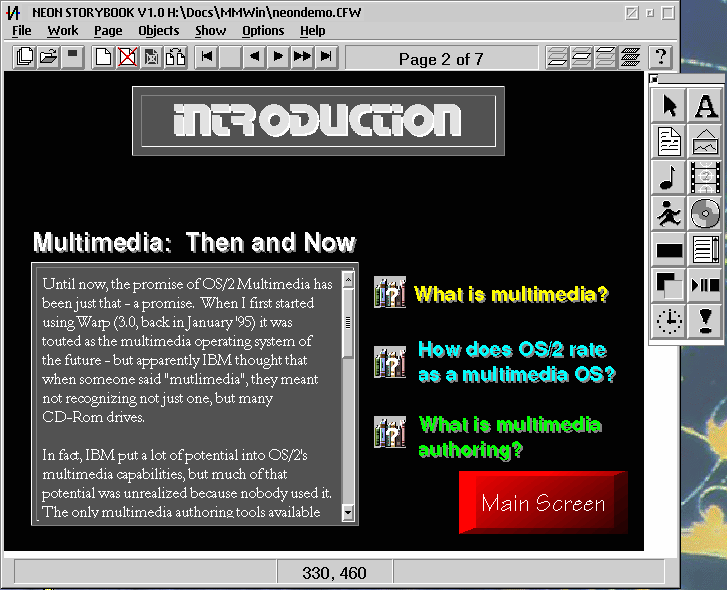The height and width of the screenshot is (590, 727).
Task: Click the '330, 460' coordinates in status bar
Action: (334, 573)
